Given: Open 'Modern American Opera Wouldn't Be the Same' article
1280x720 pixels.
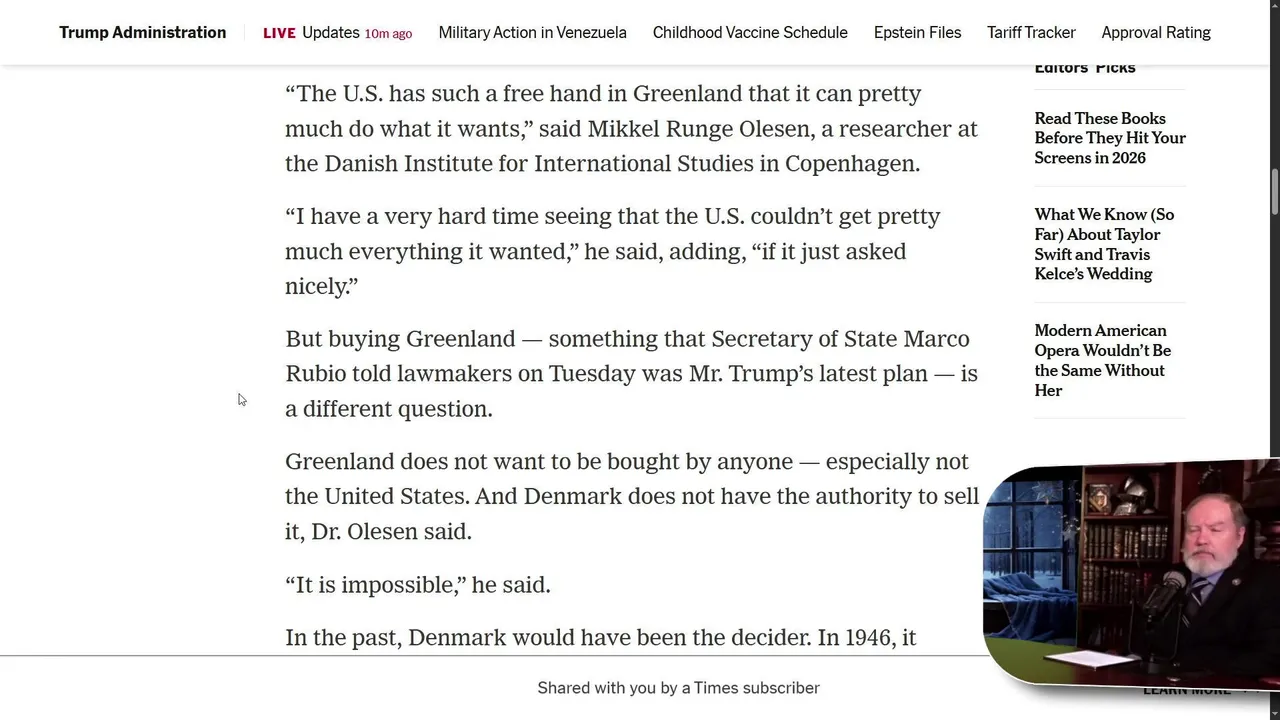Looking at the screenshot, I should [x=1102, y=360].
